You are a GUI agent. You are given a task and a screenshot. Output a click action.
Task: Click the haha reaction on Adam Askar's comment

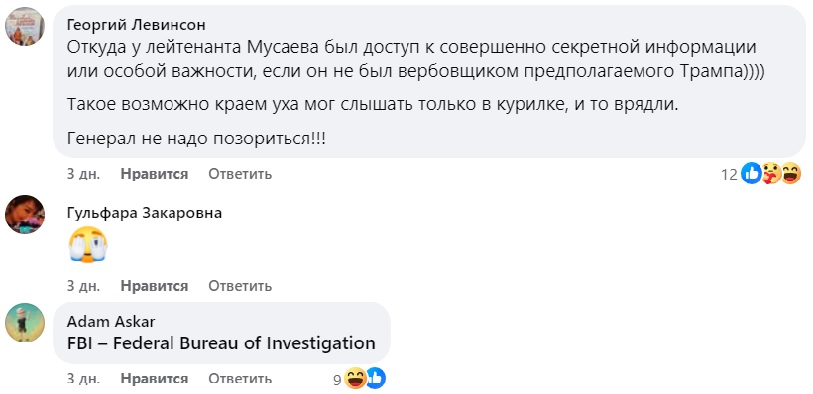(x=355, y=378)
